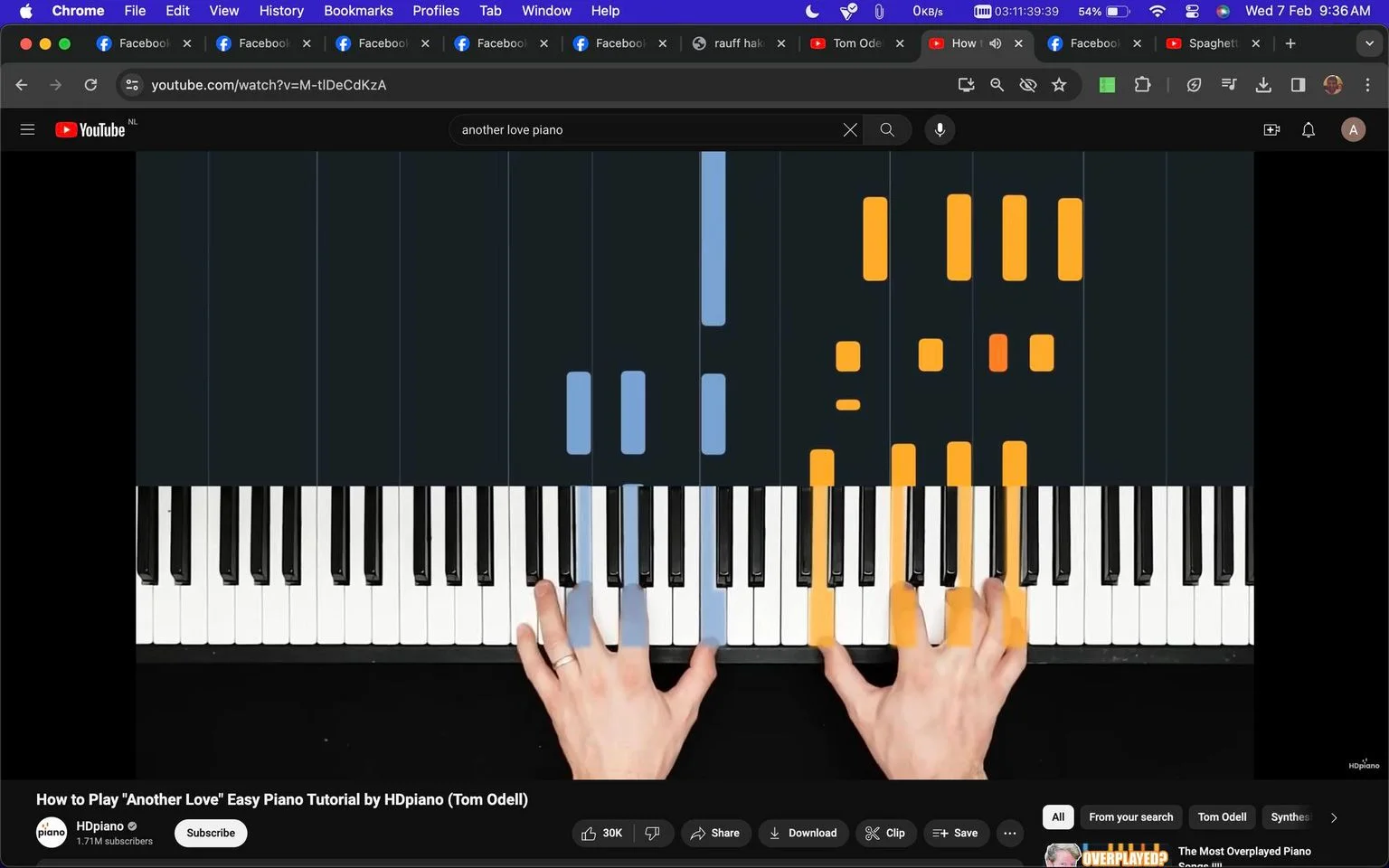This screenshot has height=868, width=1389.
Task: Toggle the Chrome side panel icon
Action: 1298,84
